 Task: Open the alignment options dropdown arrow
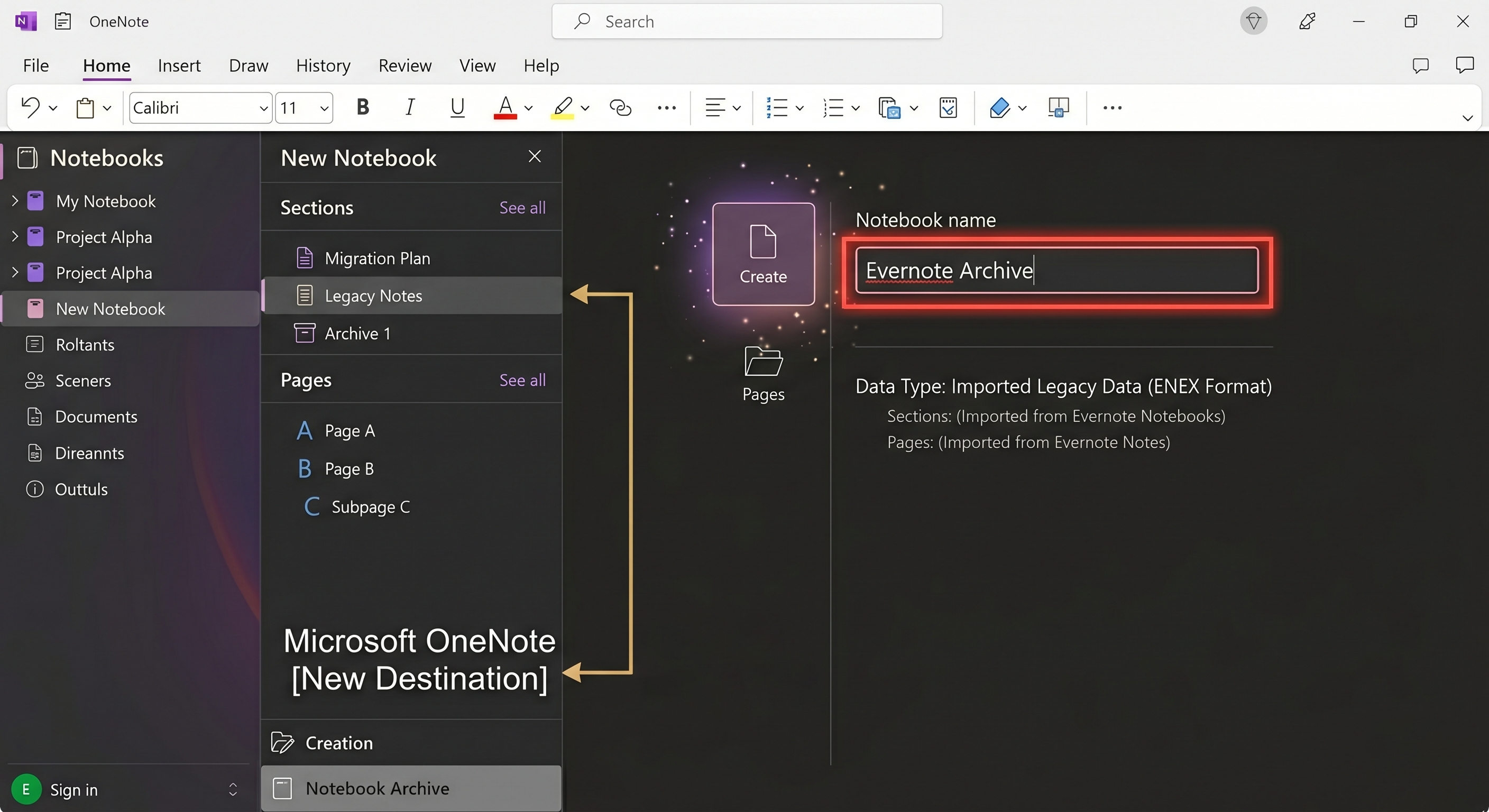click(x=737, y=108)
